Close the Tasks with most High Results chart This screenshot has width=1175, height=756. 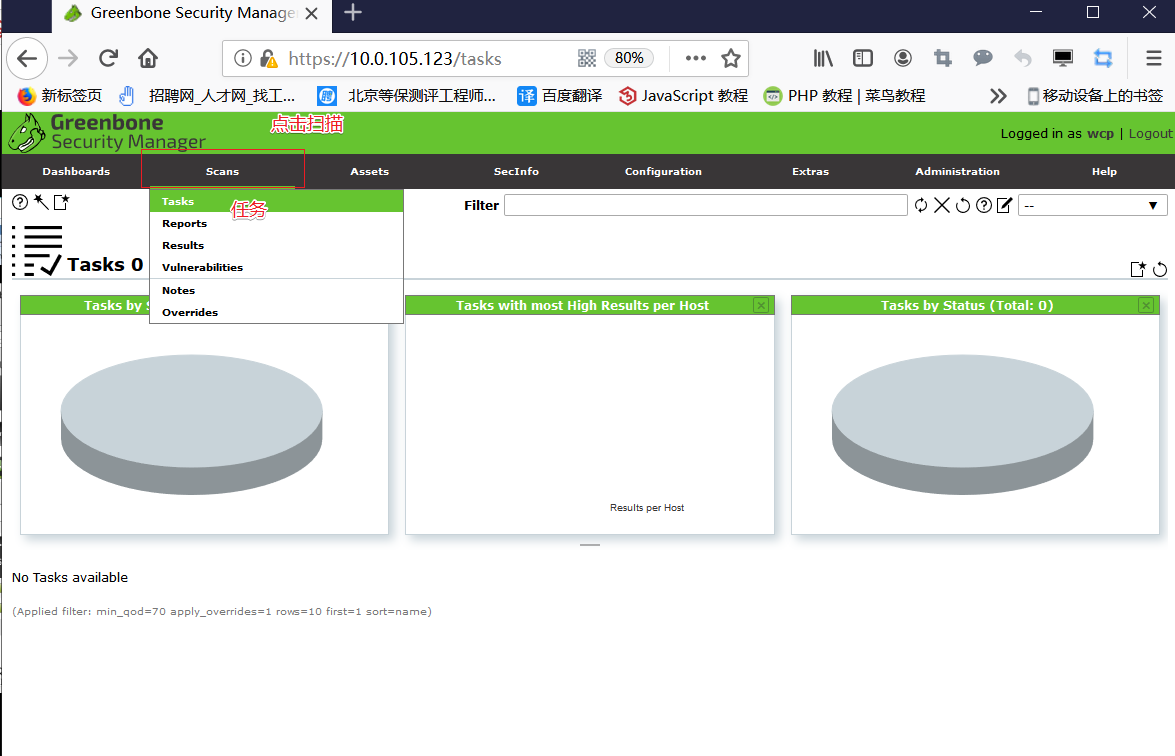pos(761,305)
